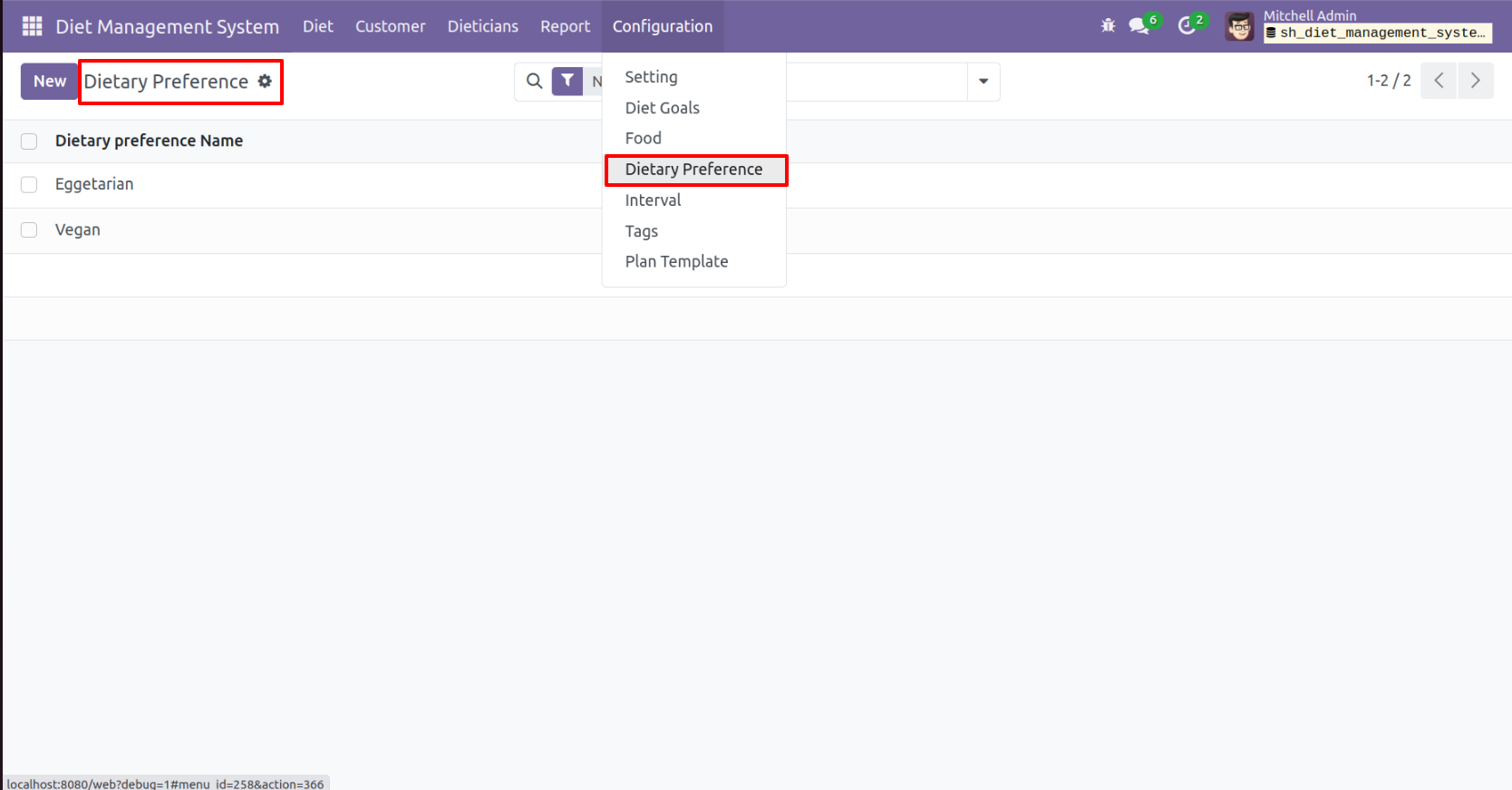Click the Mitchell Admin user name
Screen dimensions: 1512x790
point(1310,15)
